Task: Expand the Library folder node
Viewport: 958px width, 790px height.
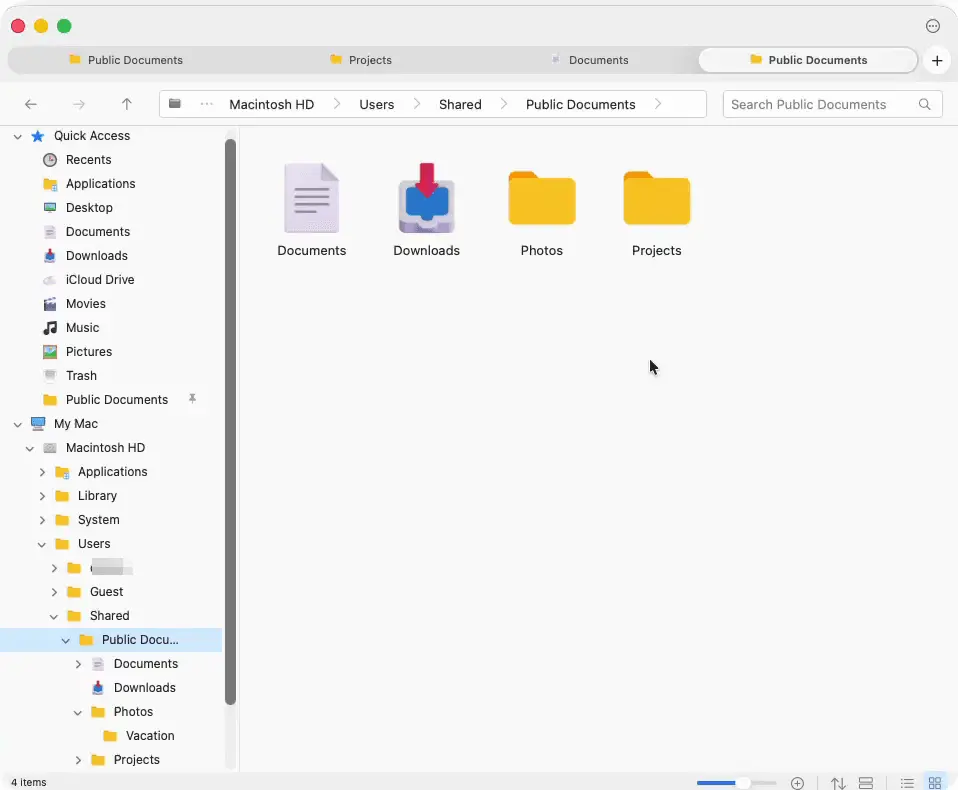Action: point(42,496)
